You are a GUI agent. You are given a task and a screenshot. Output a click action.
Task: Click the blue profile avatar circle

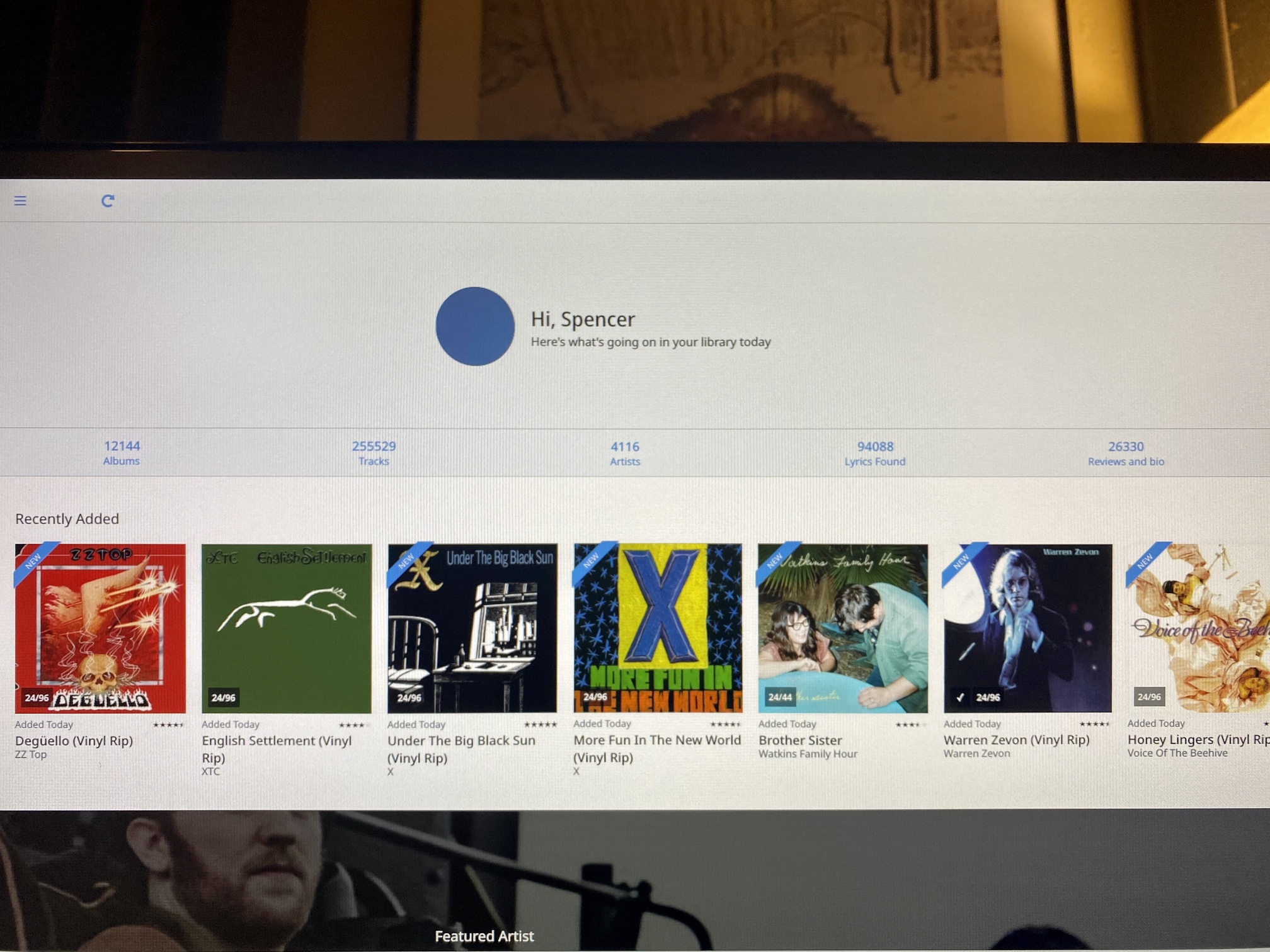pyautogui.click(x=475, y=326)
